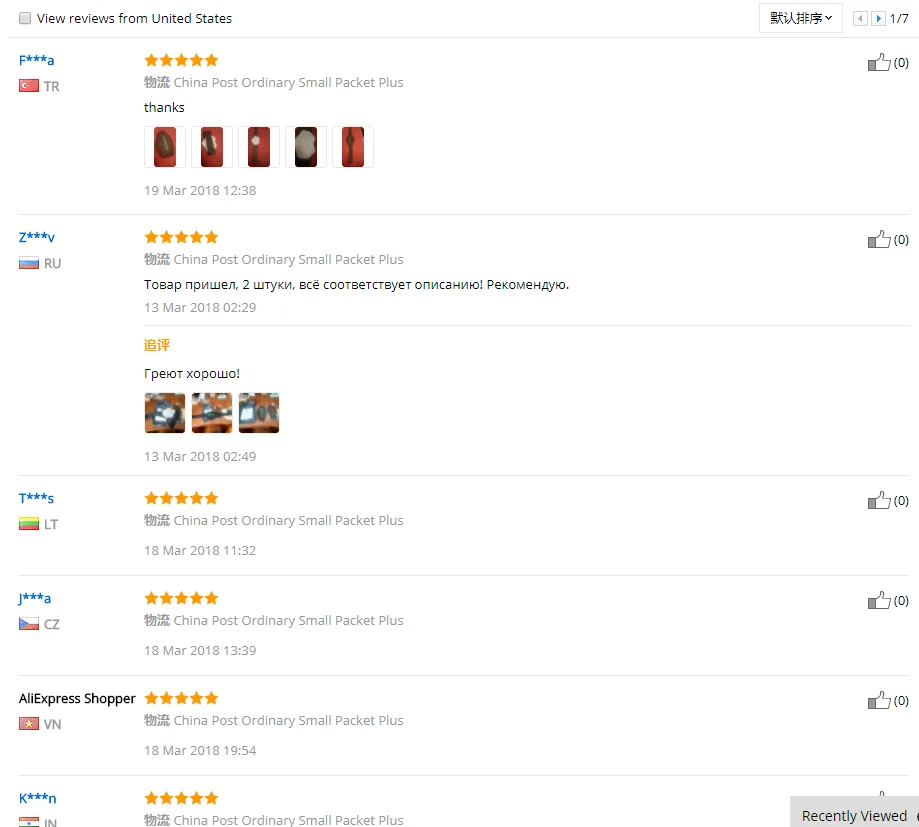Click the Turkey flag icon beside TR
Screen dimensions: 919x827
(x=29, y=86)
